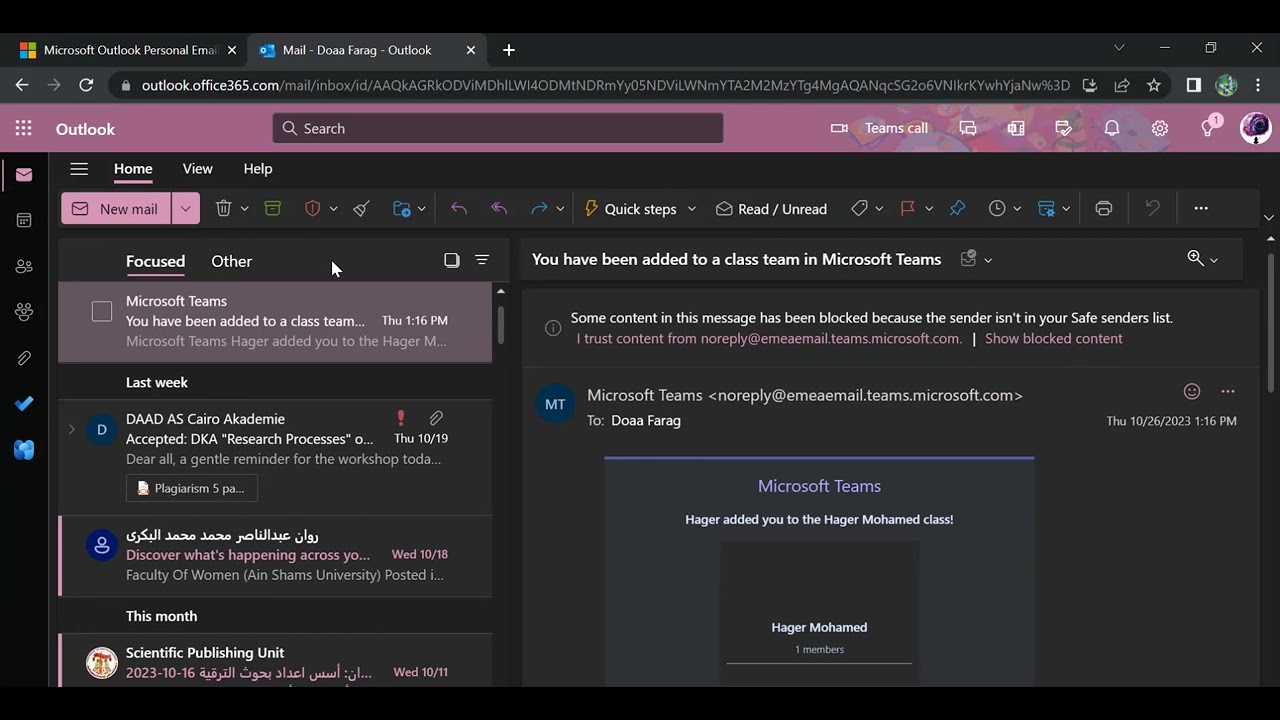This screenshot has height=720, width=1280.
Task: Compose a message with New mail
Action: point(116,208)
